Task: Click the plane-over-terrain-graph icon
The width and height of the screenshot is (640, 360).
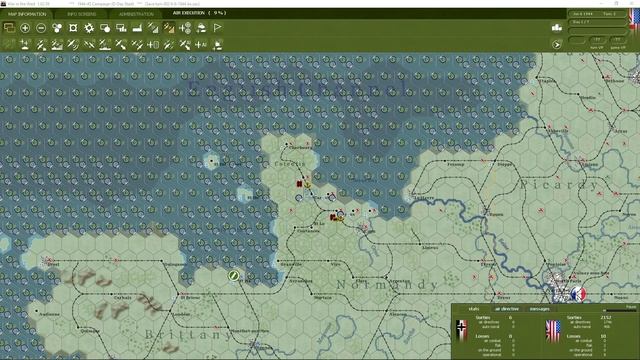Action: pyautogui.click(x=57, y=44)
